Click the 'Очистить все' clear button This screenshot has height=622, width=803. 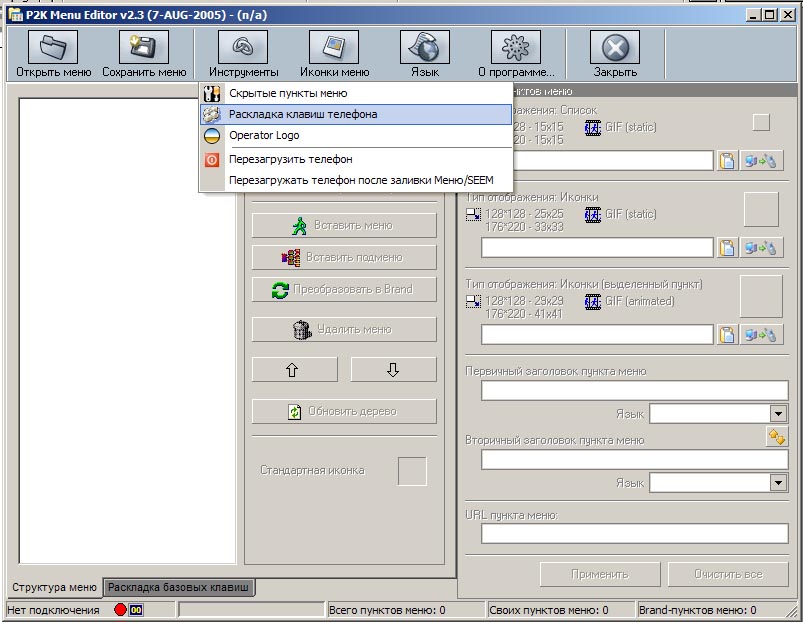click(728, 574)
